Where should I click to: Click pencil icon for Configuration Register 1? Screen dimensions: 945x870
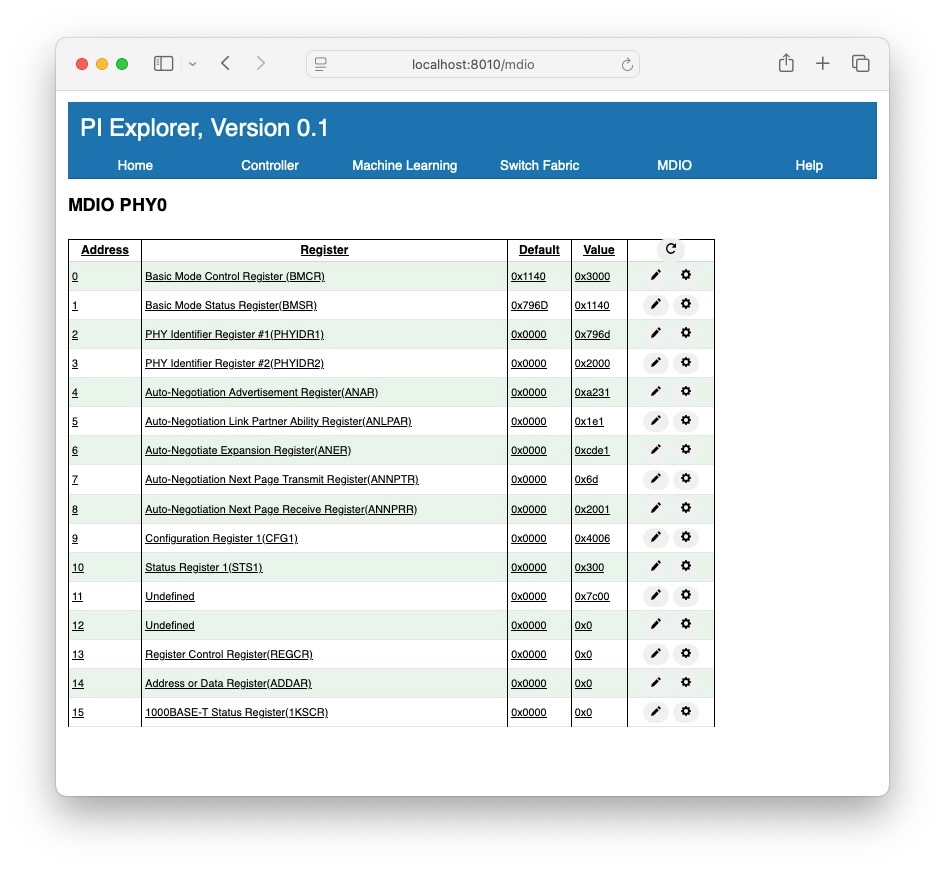click(656, 537)
